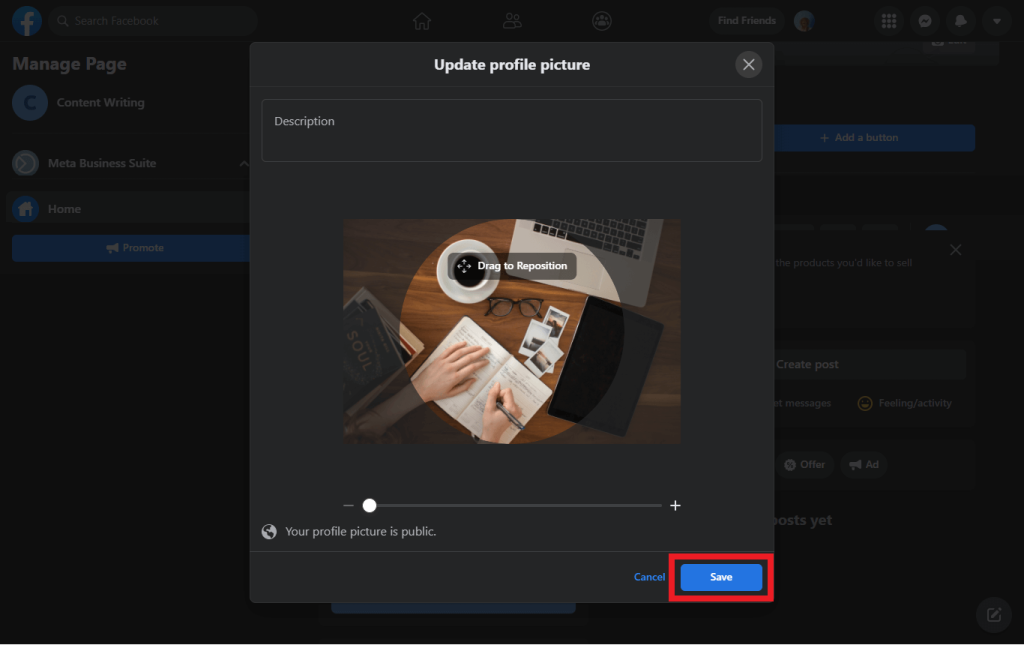Image resolution: width=1024 pixels, height=645 pixels.
Task: Click the Ad button
Action: (863, 465)
